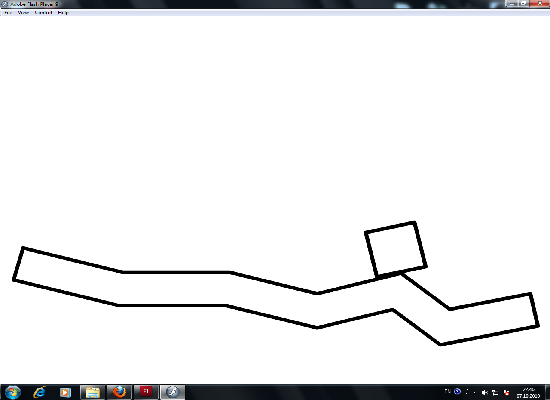The image size is (550, 400).
Task: Click the volume speaker tray icon
Action: pyautogui.click(x=484, y=392)
